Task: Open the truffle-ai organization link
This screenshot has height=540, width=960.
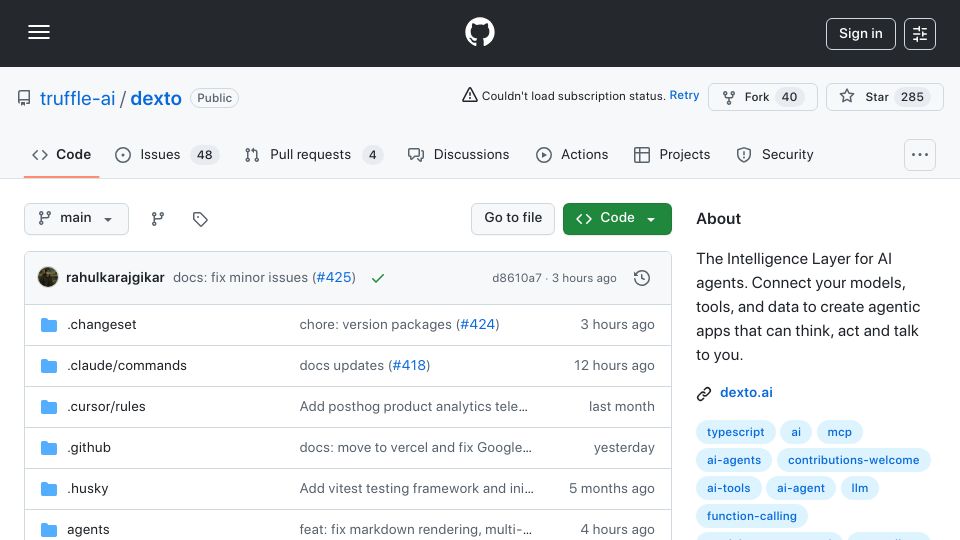Action: point(77,98)
